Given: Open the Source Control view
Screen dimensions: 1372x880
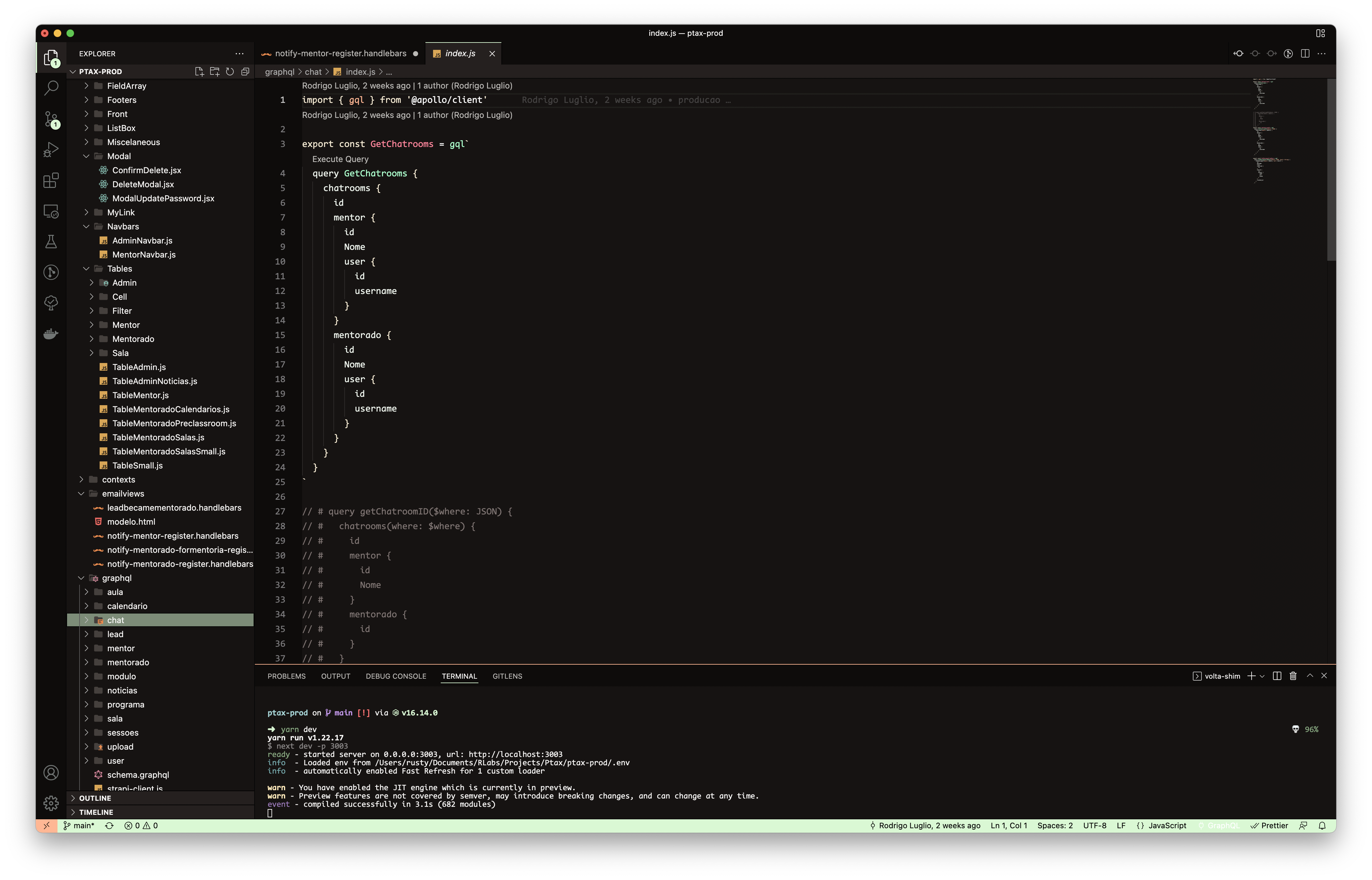Looking at the screenshot, I should (51, 119).
